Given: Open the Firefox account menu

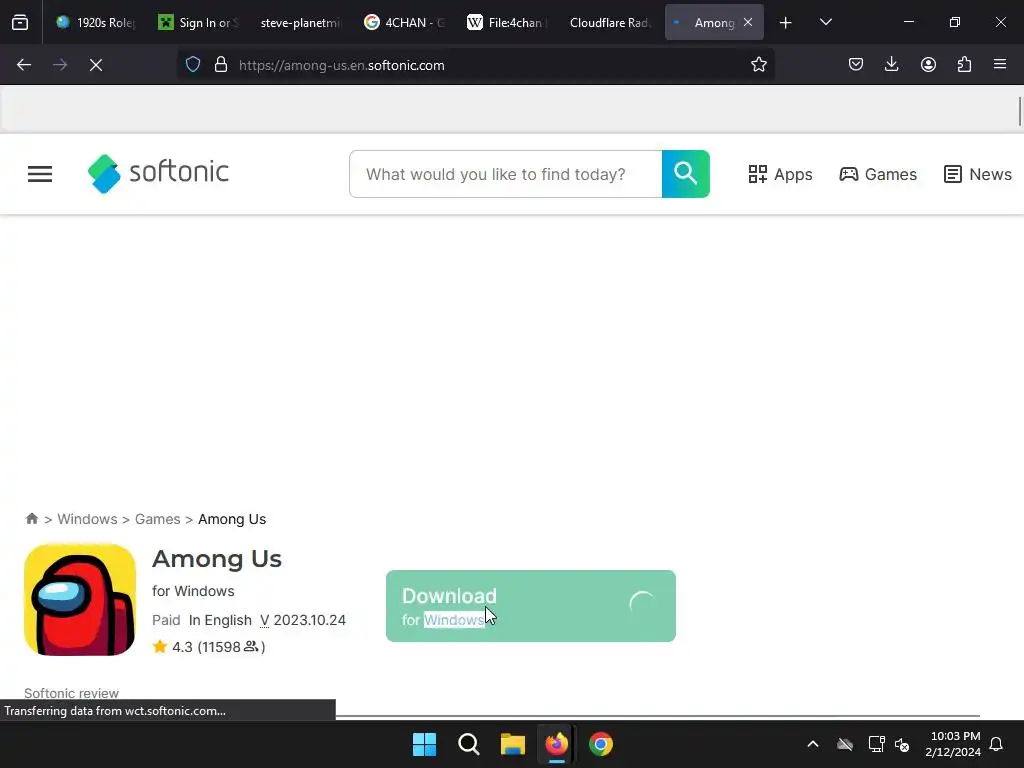Looking at the screenshot, I should [x=928, y=65].
